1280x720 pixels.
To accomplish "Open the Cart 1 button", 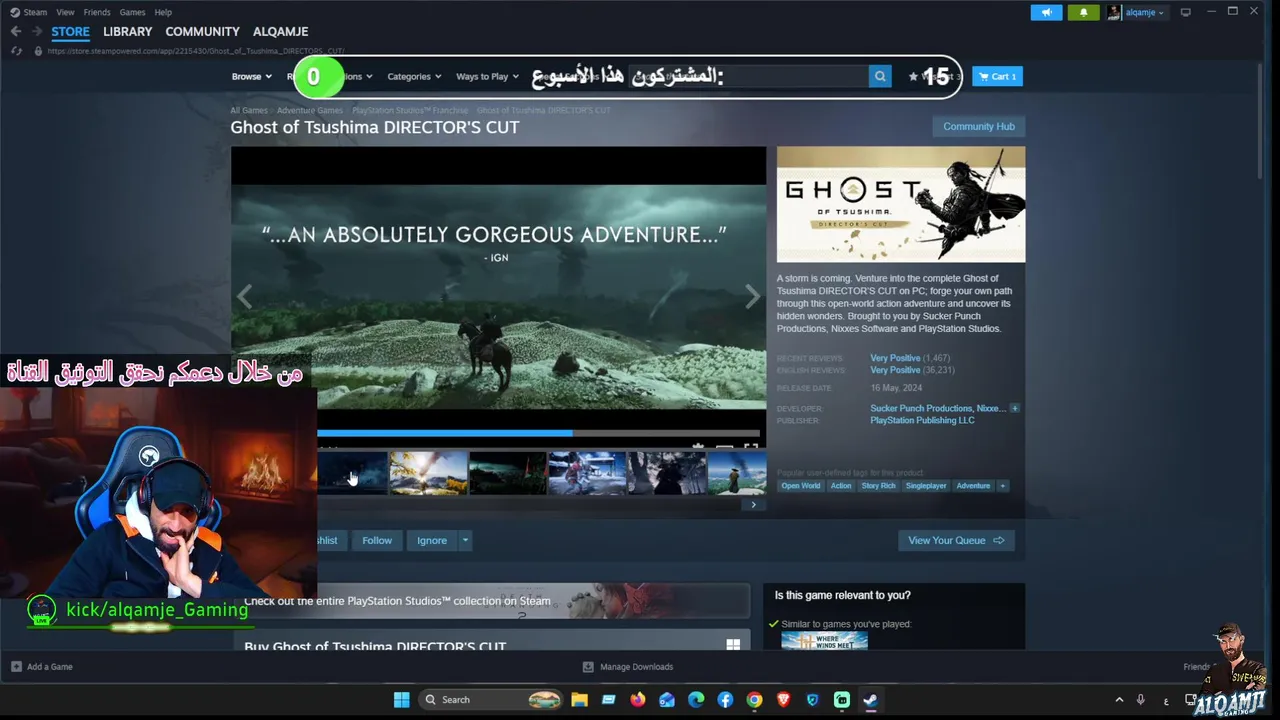I will point(997,76).
